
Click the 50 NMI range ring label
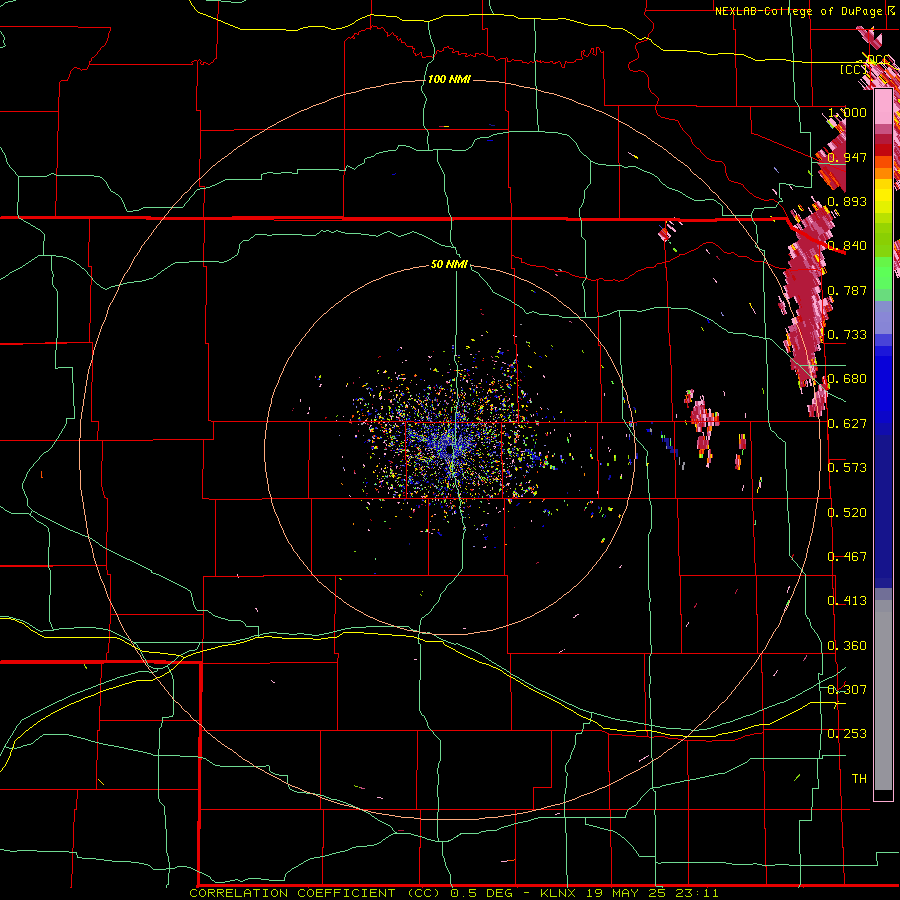pyautogui.click(x=449, y=264)
